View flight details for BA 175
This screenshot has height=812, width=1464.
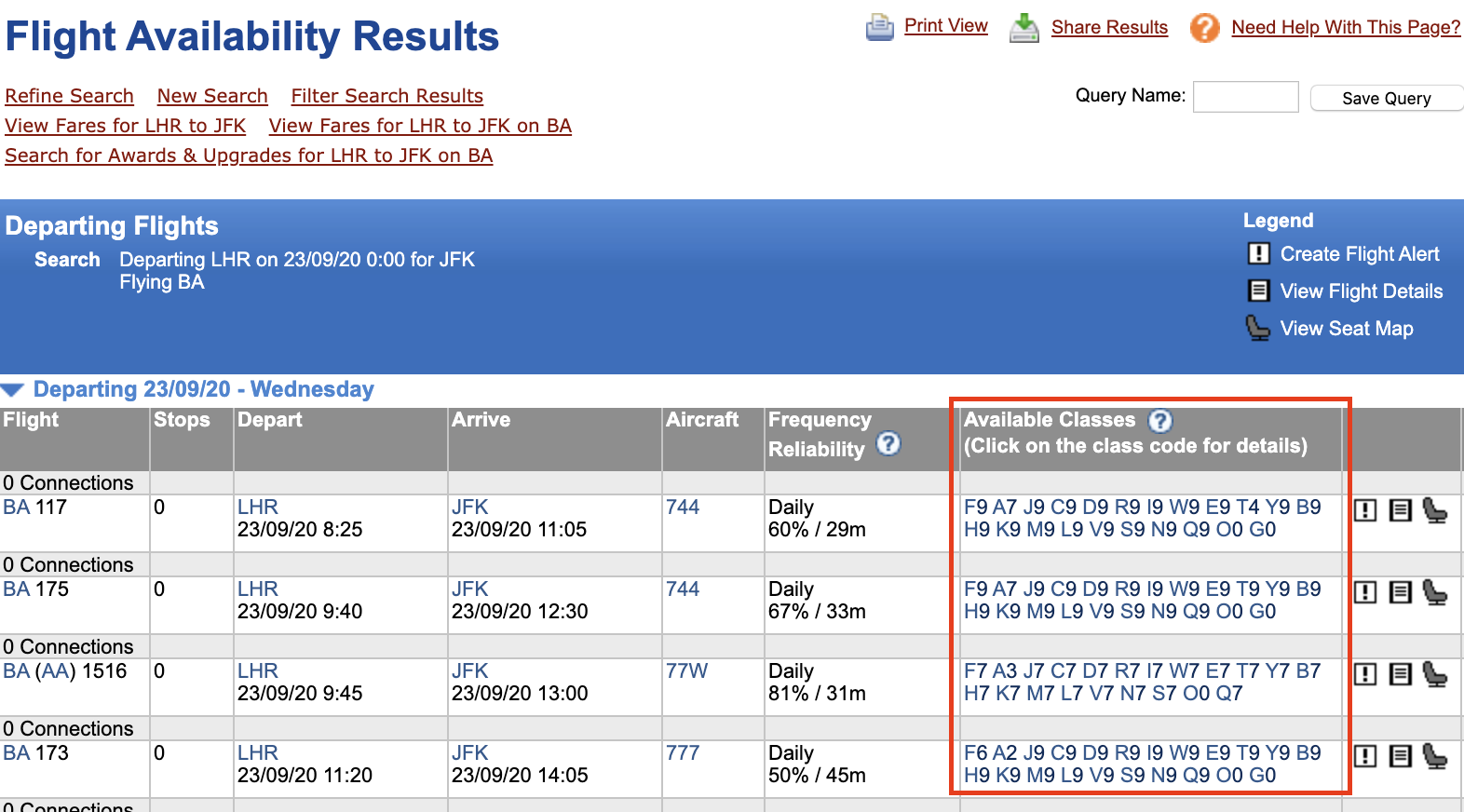click(x=1400, y=592)
